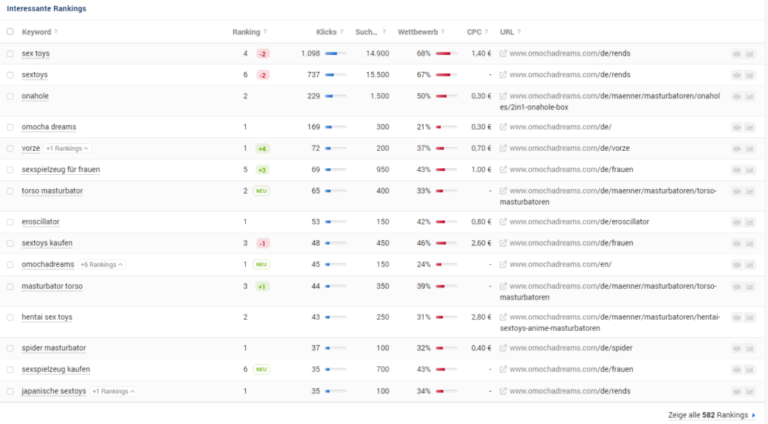Expand +6 Rankings for omochadreams
The image size is (768, 424).
pyautogui.click(x=102, y=265)
